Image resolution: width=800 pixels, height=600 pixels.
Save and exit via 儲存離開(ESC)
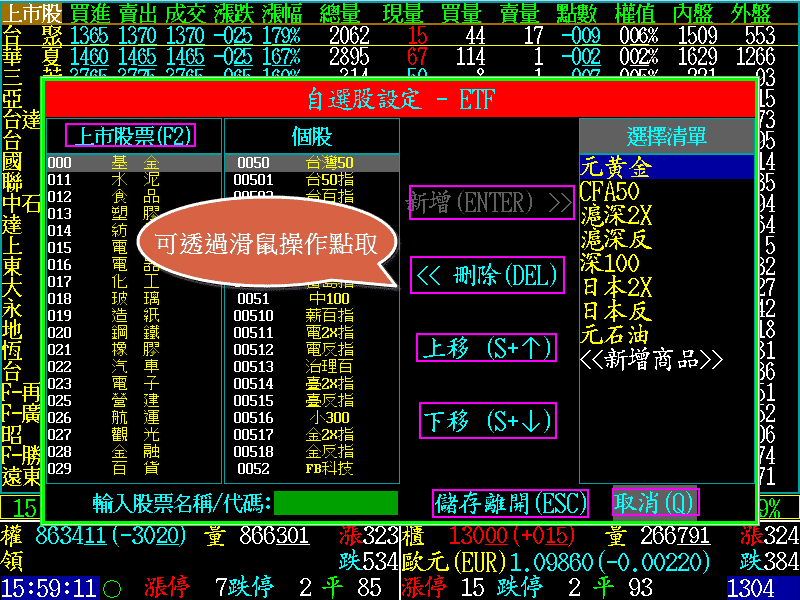pyautogui.click(x=511, y=502)
